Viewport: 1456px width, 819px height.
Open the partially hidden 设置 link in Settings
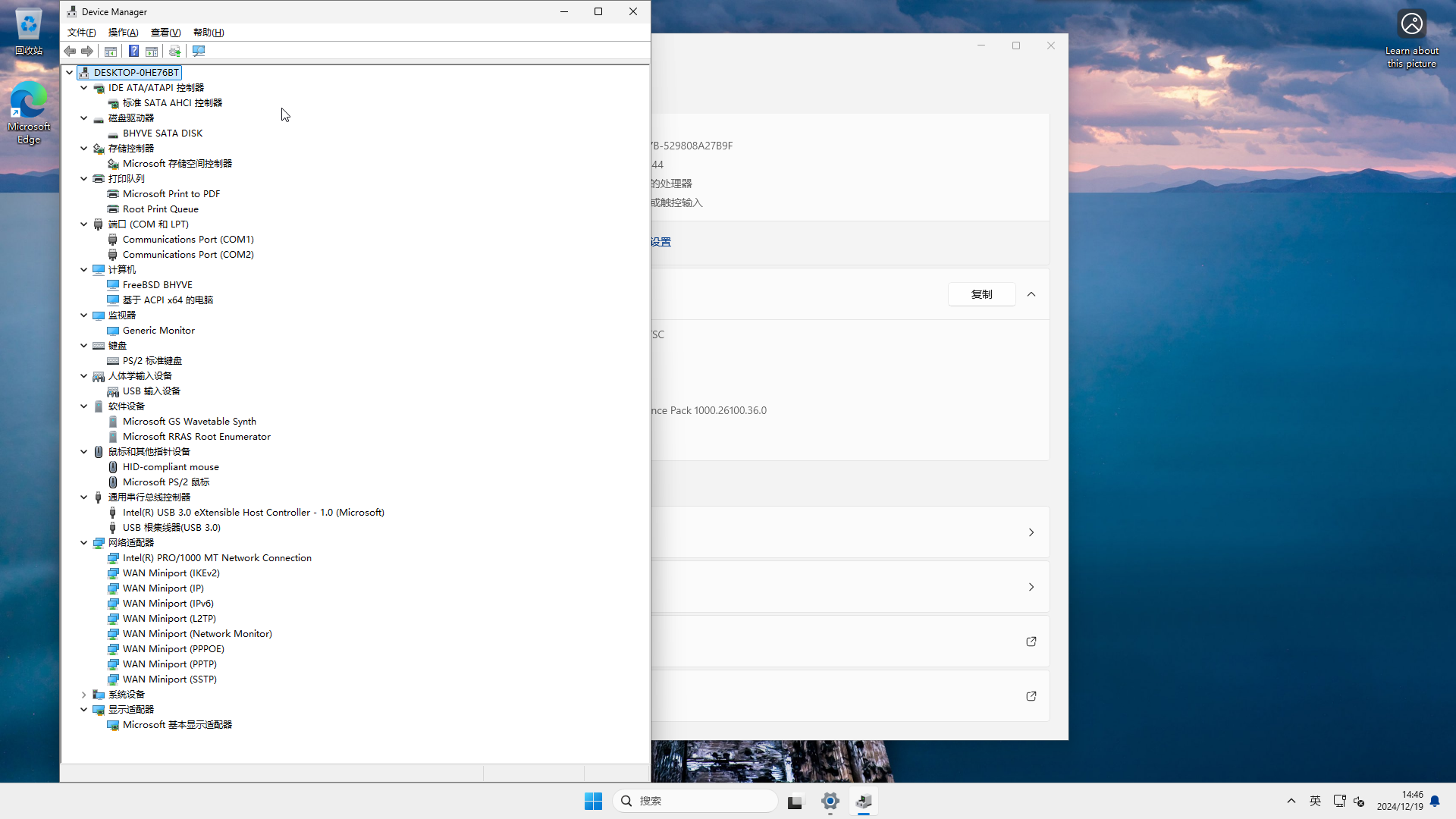click(x=661, y=242)
